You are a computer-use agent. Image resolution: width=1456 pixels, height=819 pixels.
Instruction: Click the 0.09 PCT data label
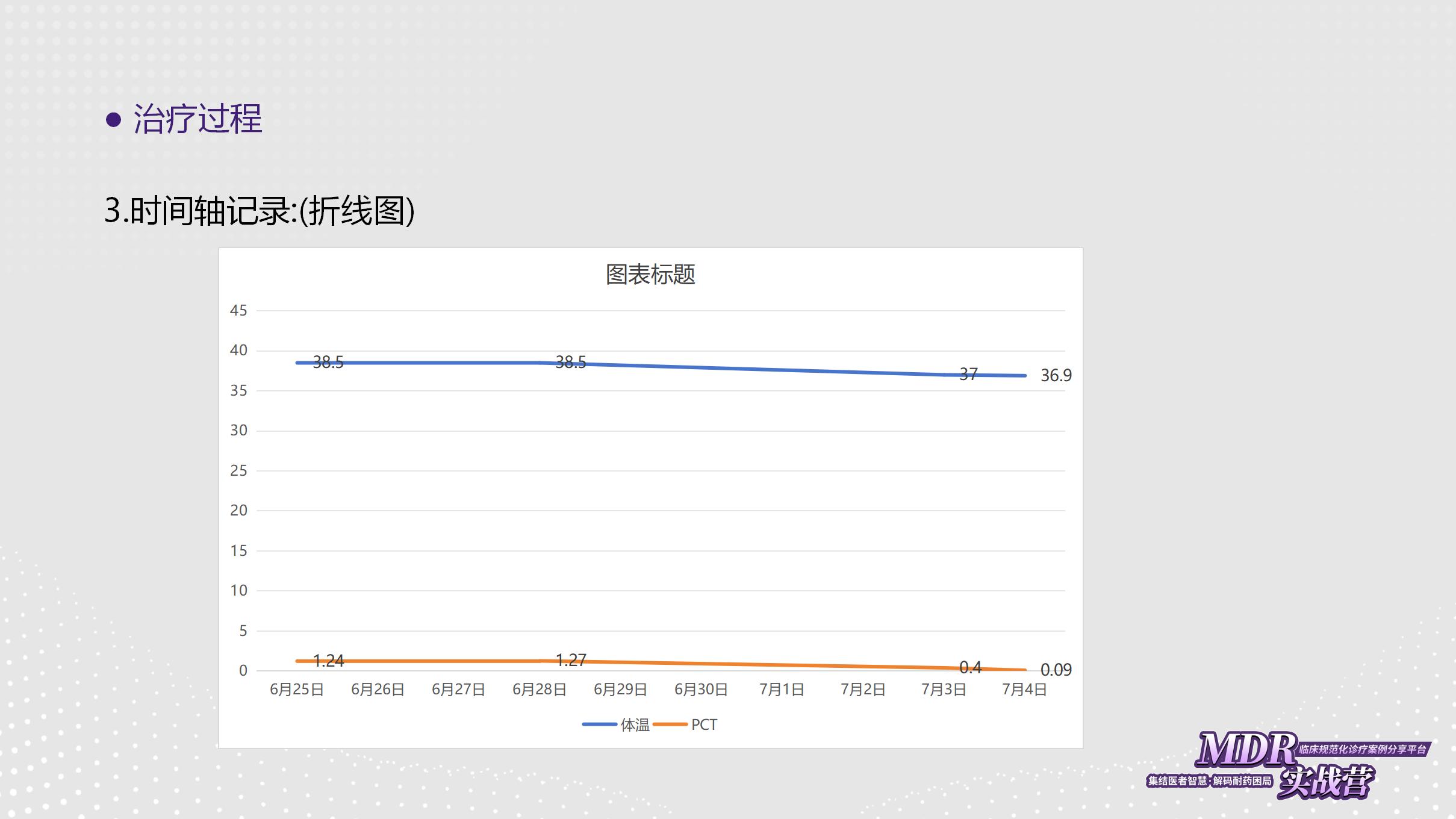(1056, 670)
